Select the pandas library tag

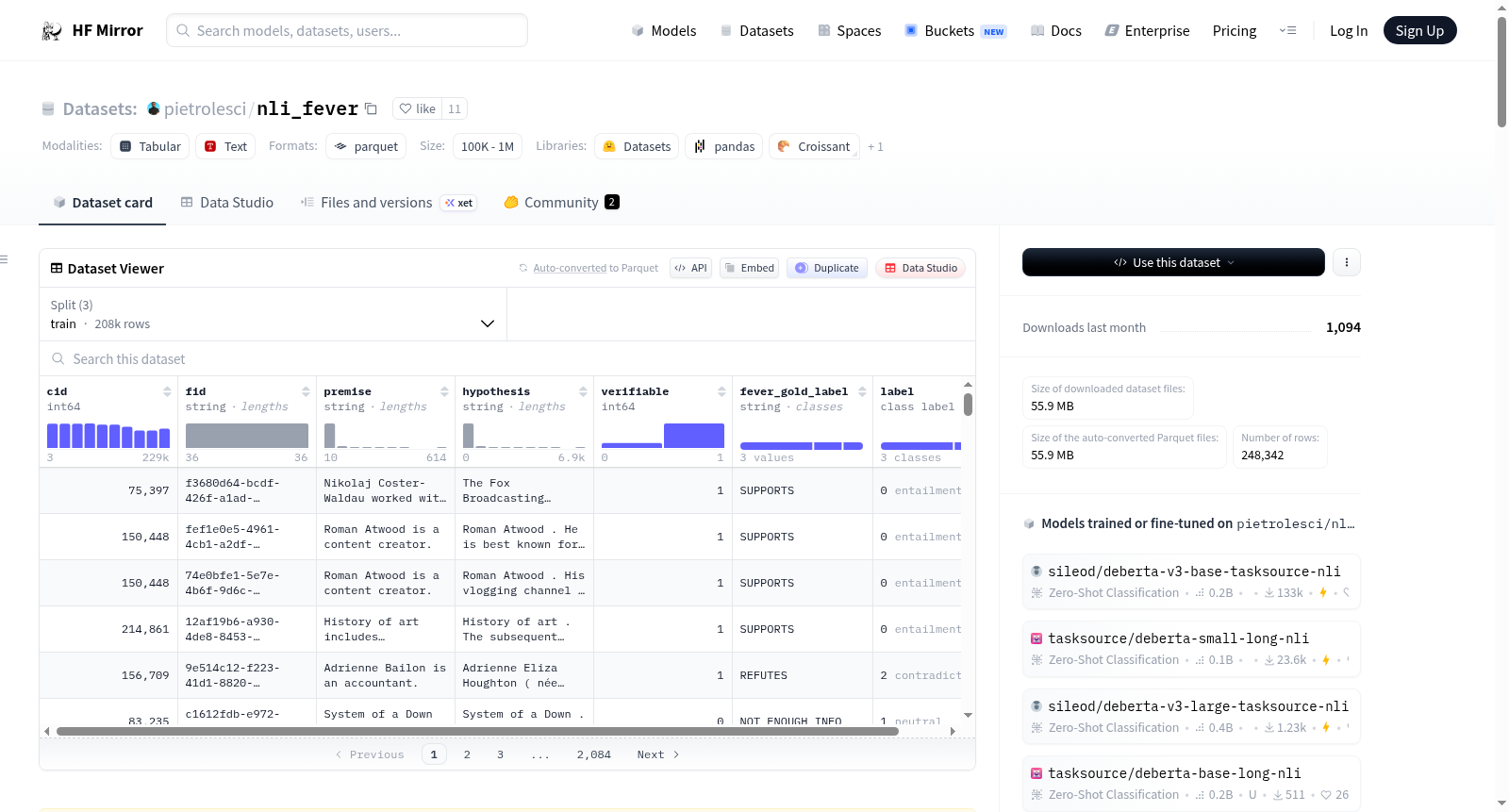tap(724, 146)
